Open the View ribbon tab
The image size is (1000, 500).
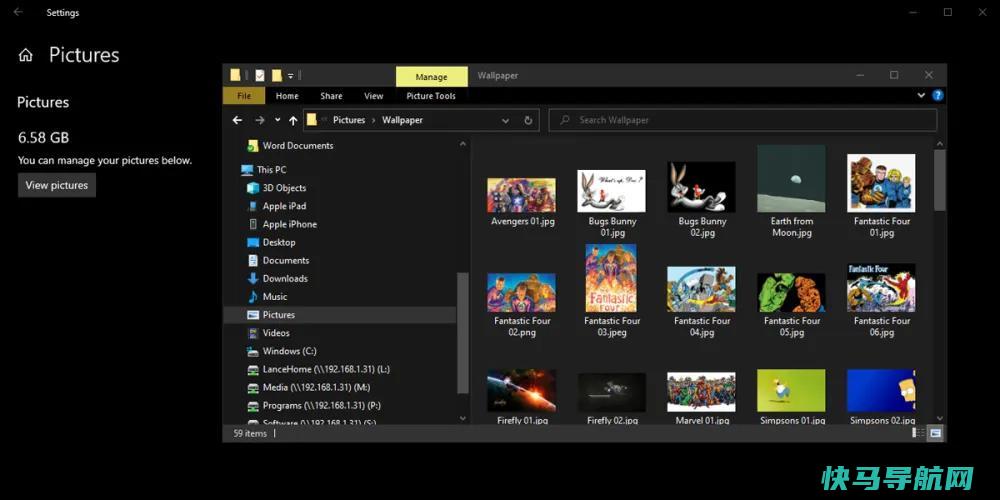tap(374, 96)
